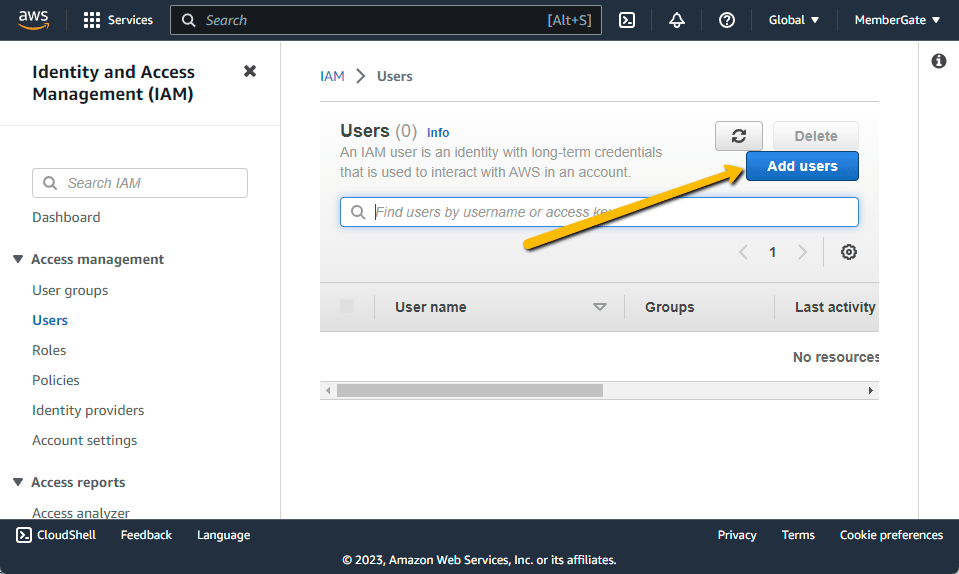Collapse the Access management section

coord(18,259)
